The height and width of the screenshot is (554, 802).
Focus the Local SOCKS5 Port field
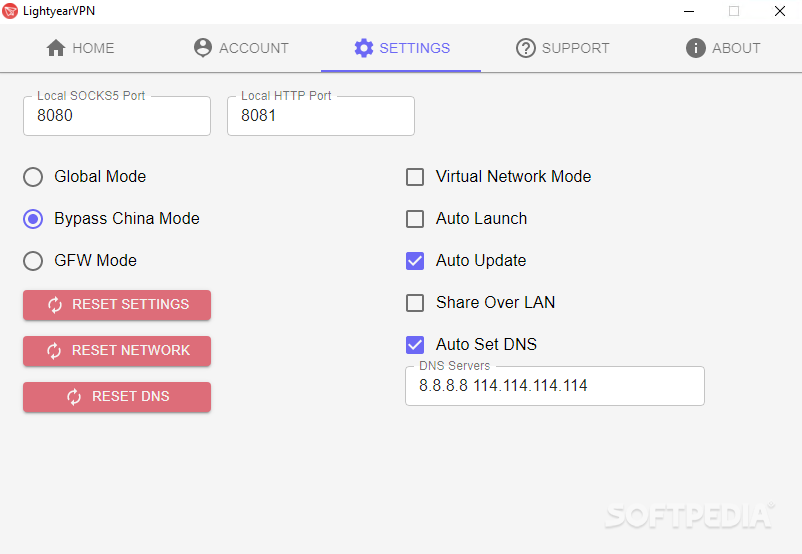(117, 116)
